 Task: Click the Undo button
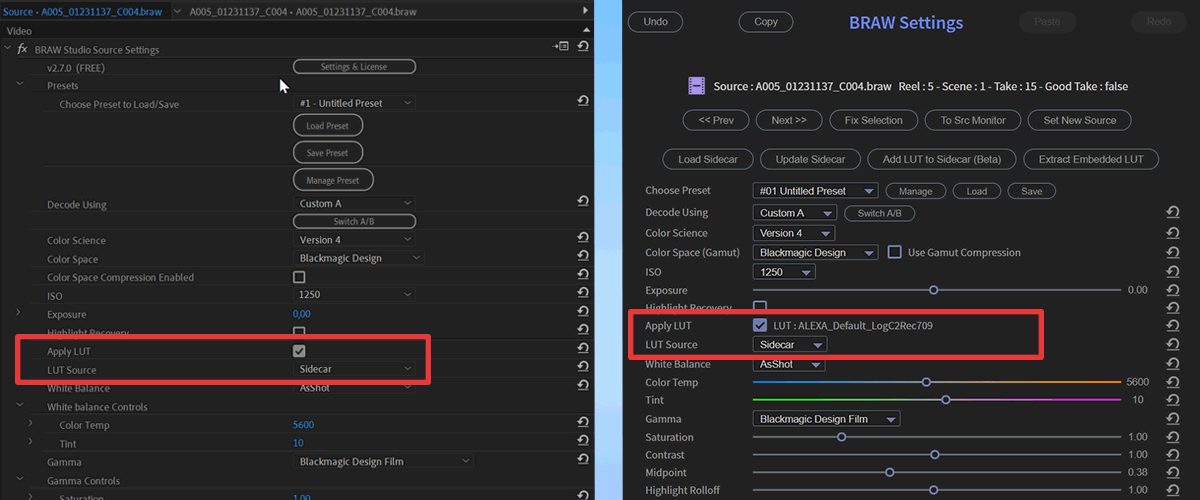[x=656, y=21]
